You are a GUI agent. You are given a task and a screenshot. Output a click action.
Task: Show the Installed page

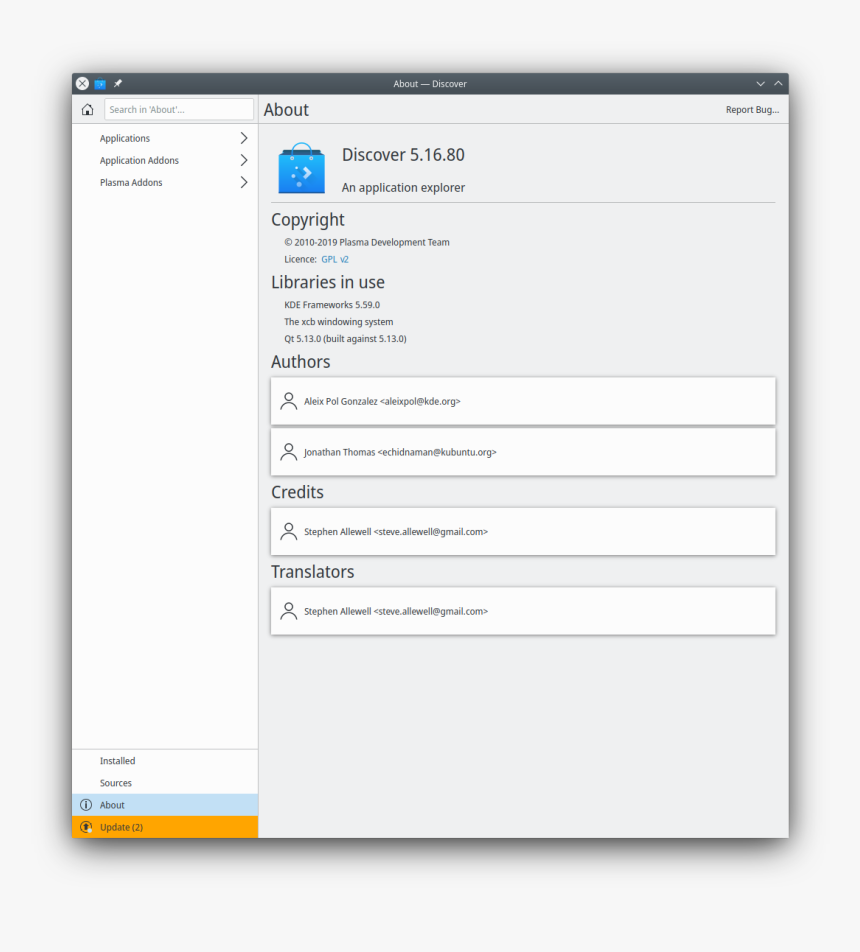165,761
